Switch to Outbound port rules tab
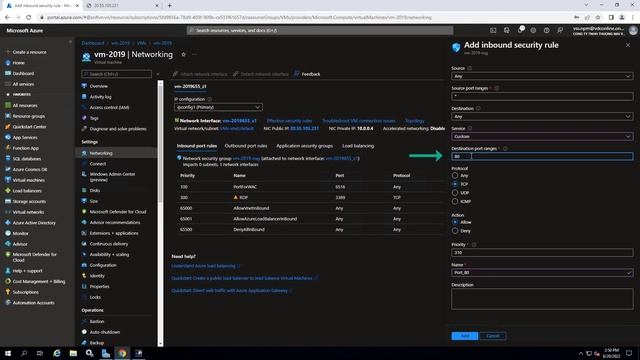This screenshot has height=360, width=640. tap(246, 146)
